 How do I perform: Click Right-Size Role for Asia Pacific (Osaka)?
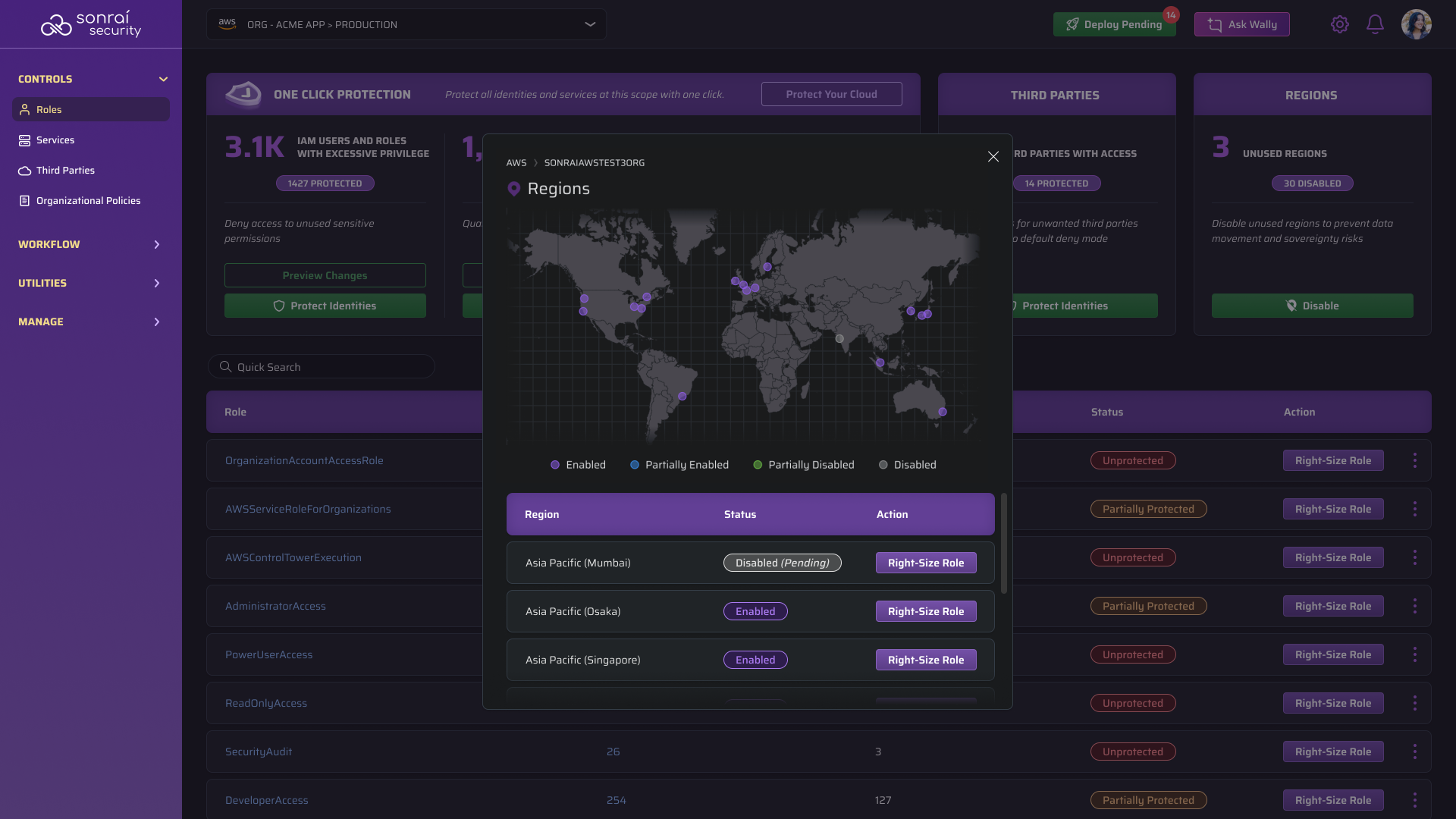[x=926, y=611]
